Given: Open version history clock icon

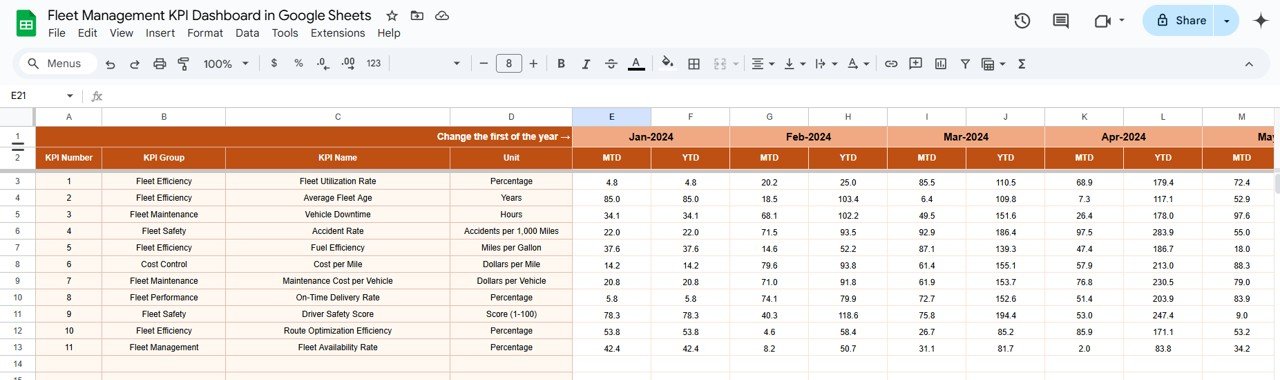Looking at the screenshot, I should (1022, 20).
